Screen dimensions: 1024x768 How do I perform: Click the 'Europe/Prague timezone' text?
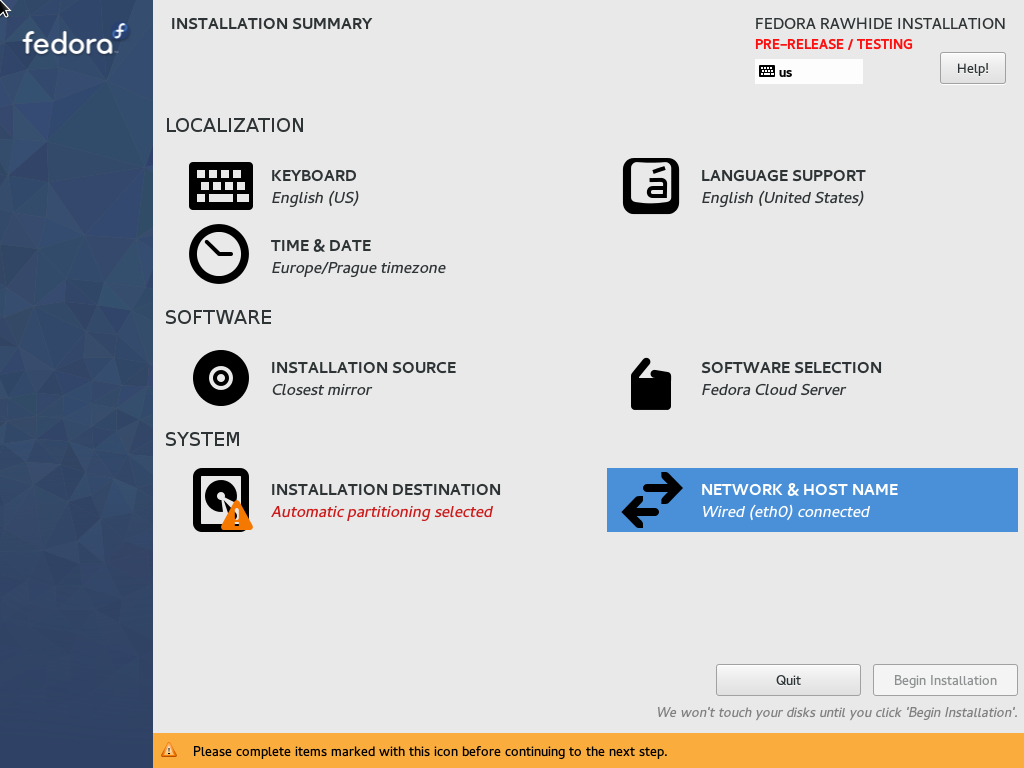(x=359, y=268)
